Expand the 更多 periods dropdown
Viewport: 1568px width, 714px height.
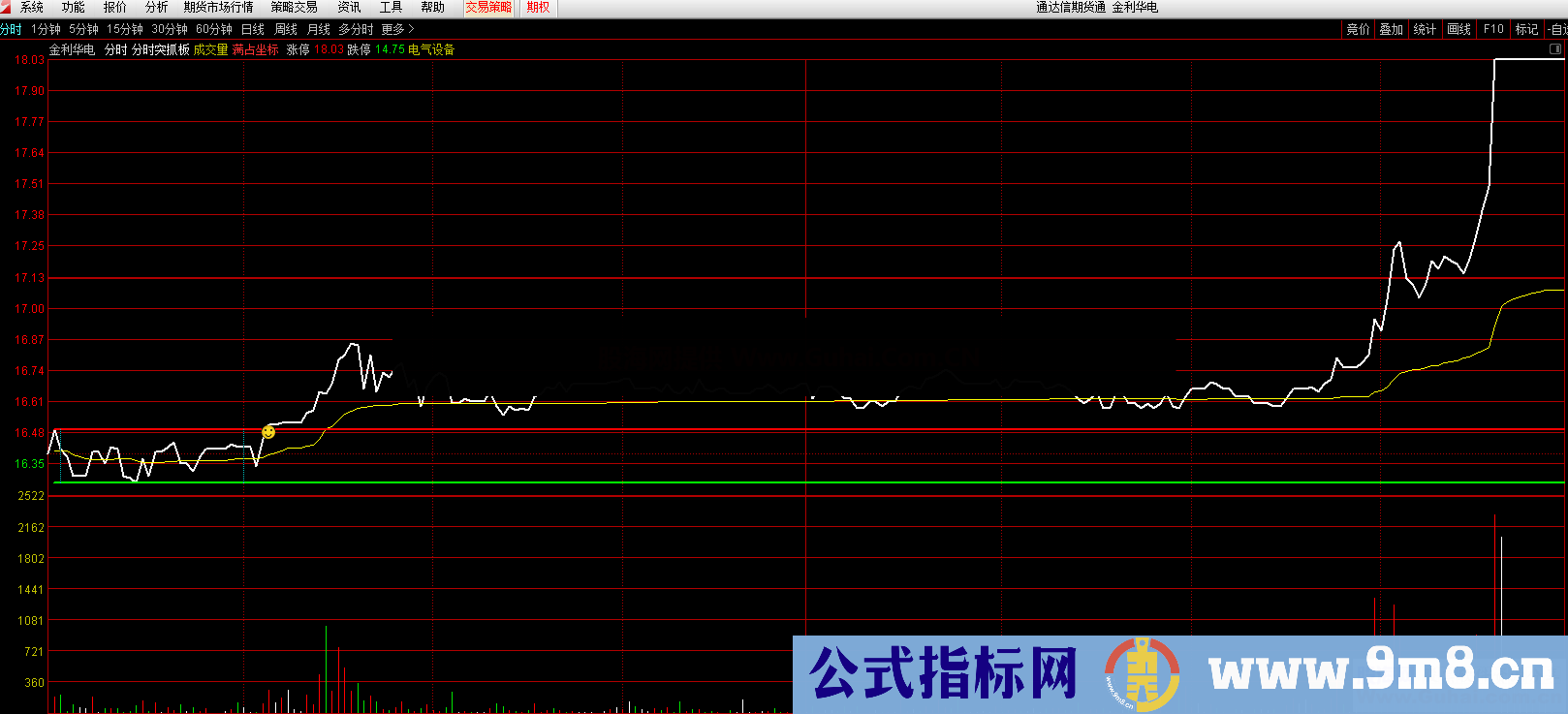click(x=397, y=30)
